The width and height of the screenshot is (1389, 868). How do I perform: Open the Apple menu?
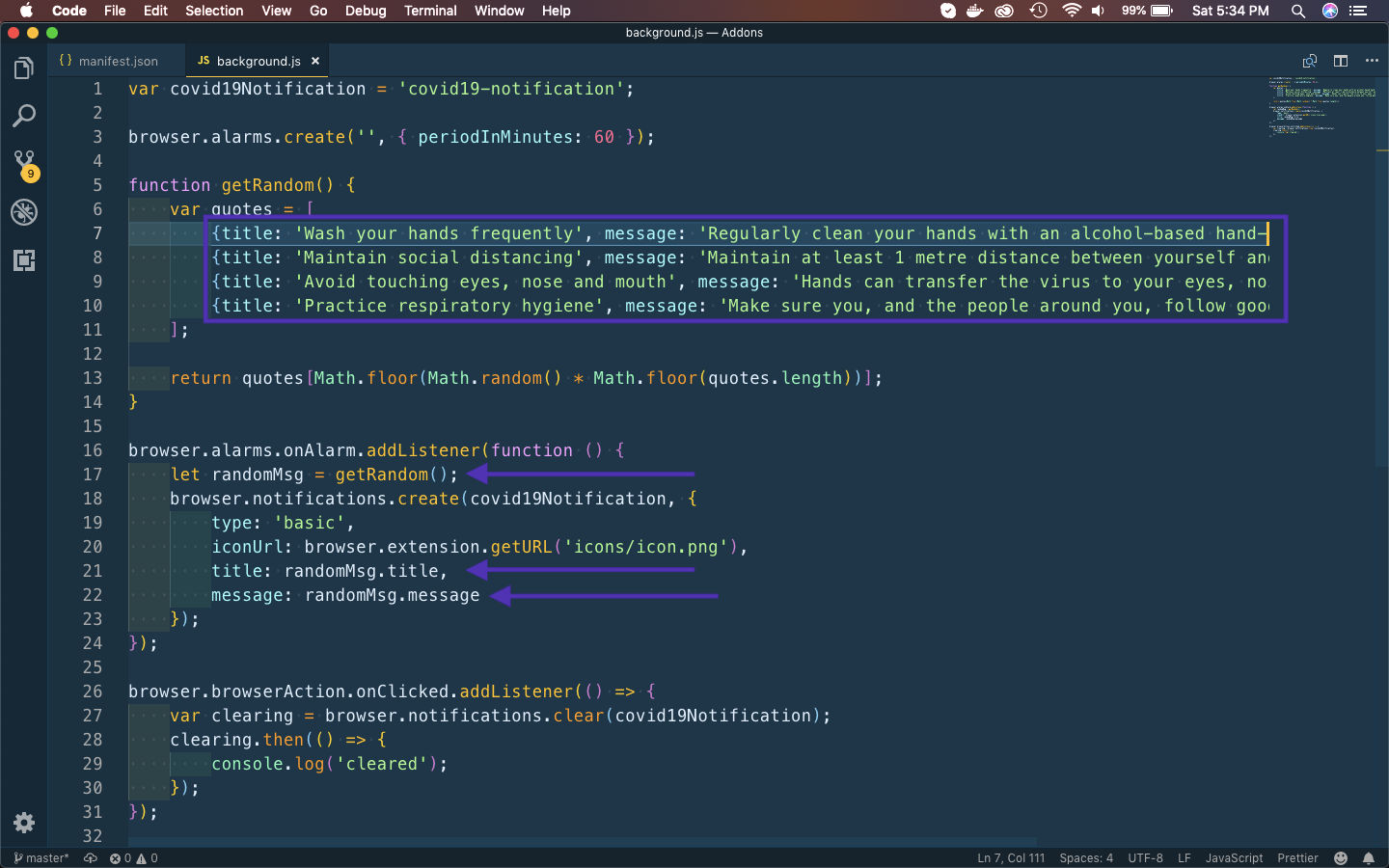pos(26,11)
